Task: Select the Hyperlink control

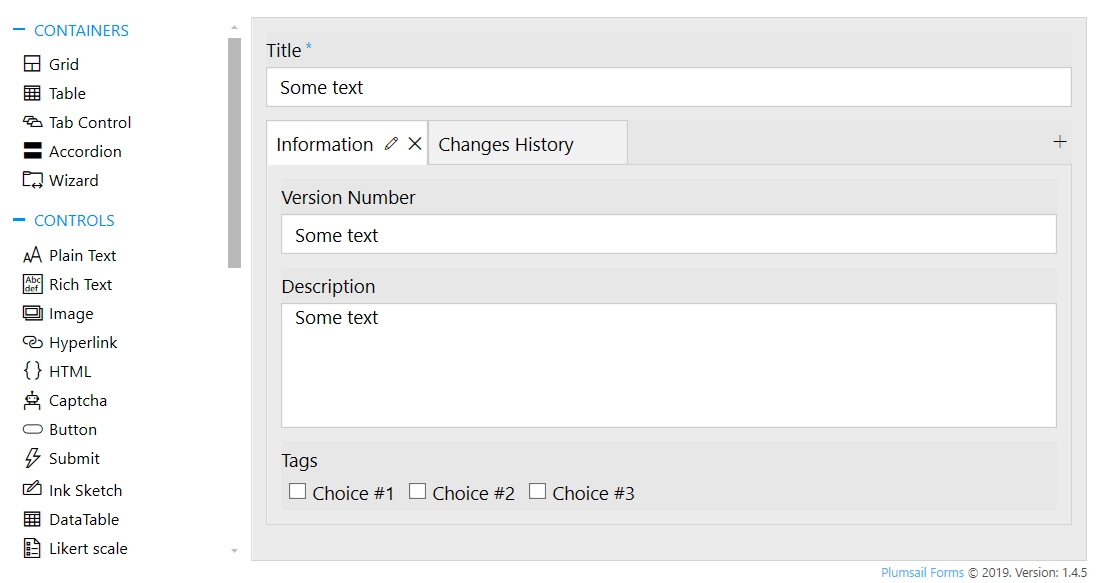Action: pos(81,342)
